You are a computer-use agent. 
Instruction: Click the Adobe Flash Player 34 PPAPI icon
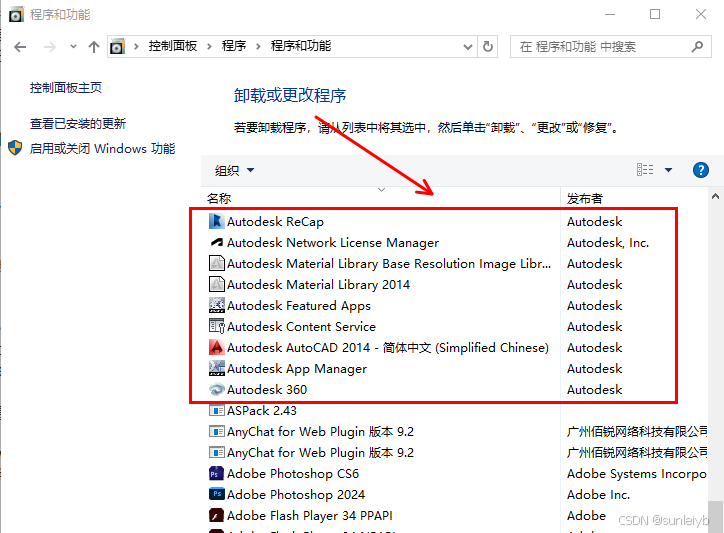217,515
